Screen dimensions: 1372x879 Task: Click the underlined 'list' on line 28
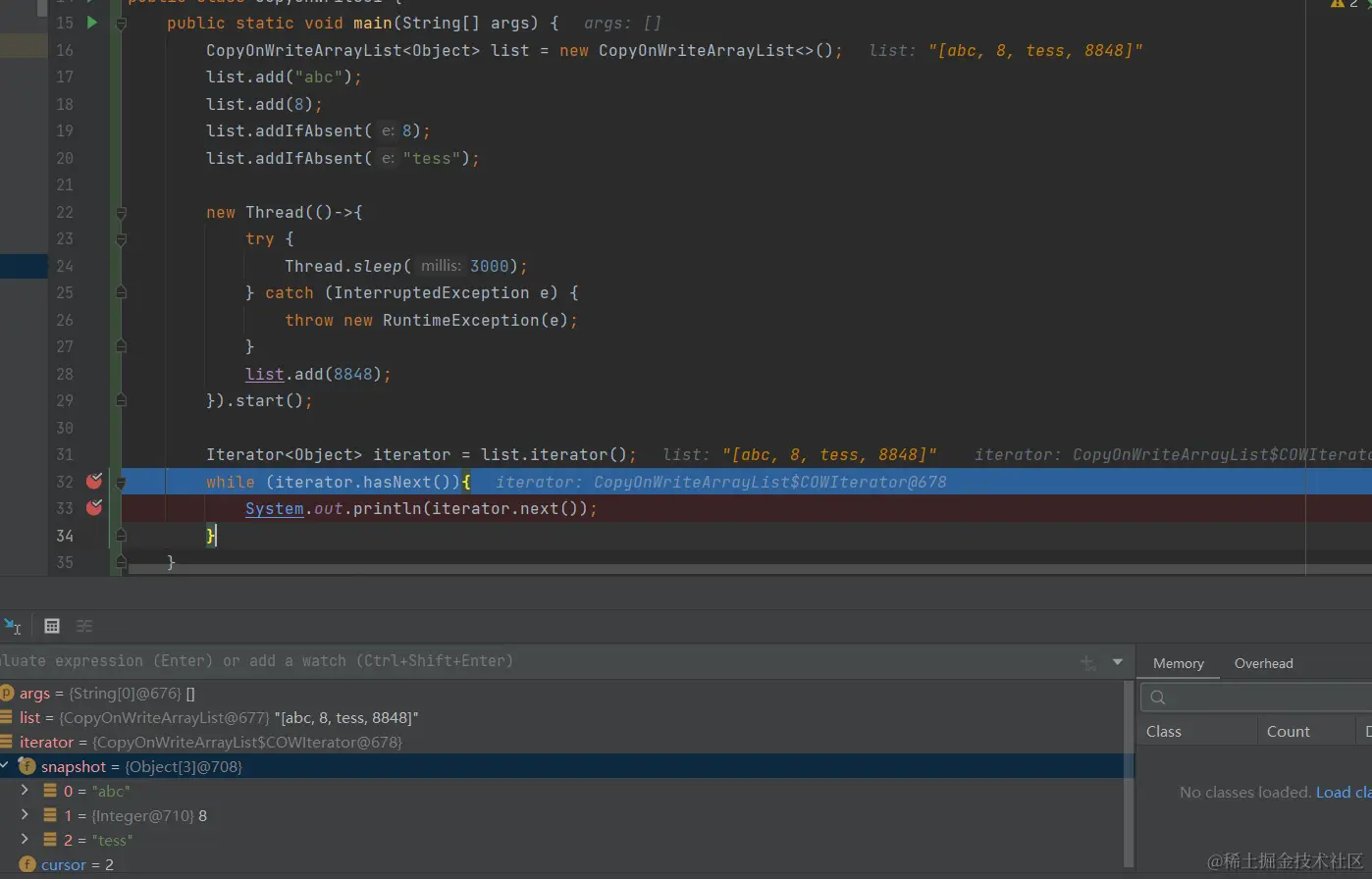point(265,374)
